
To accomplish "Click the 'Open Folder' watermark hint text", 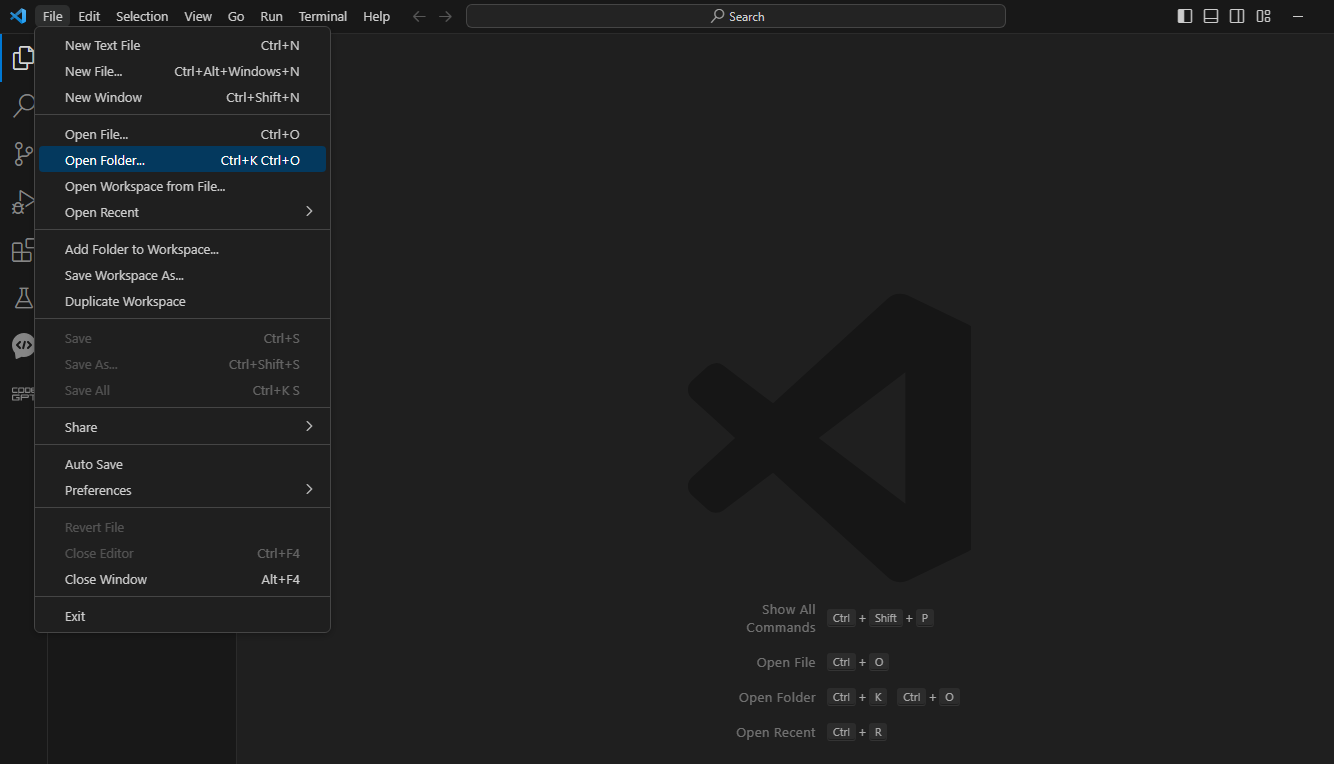I will pos(777,697).
